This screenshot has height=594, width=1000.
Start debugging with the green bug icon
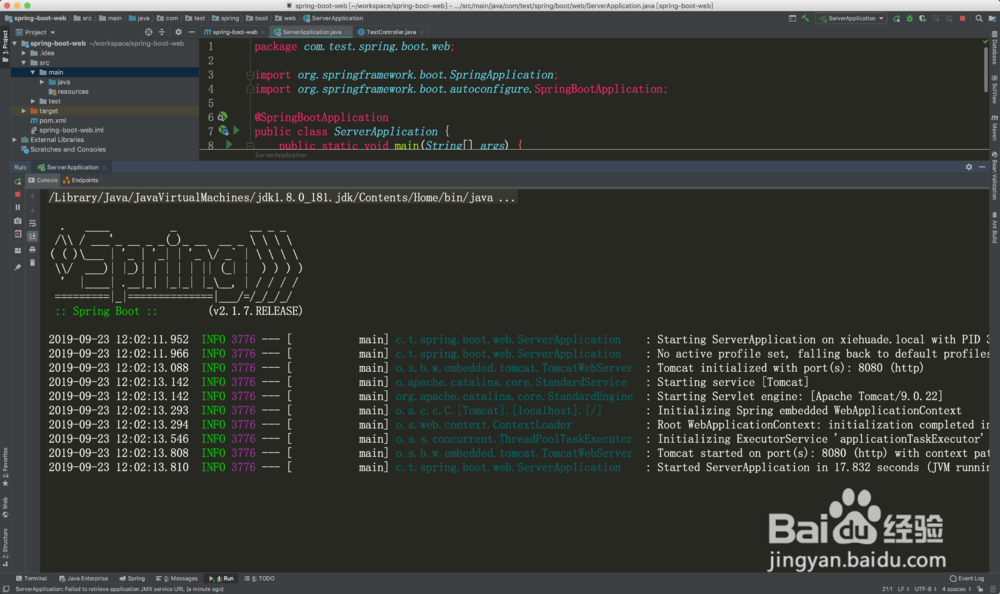(x=909, y=19)
